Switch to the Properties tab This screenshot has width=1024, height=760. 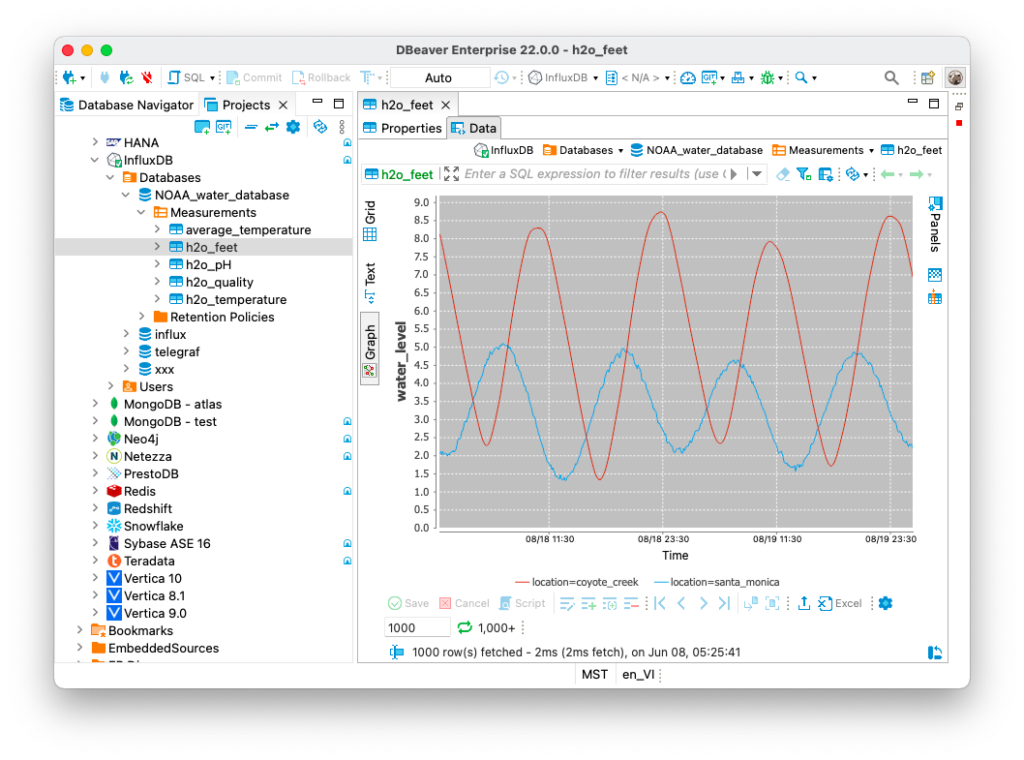pos(403,128)
